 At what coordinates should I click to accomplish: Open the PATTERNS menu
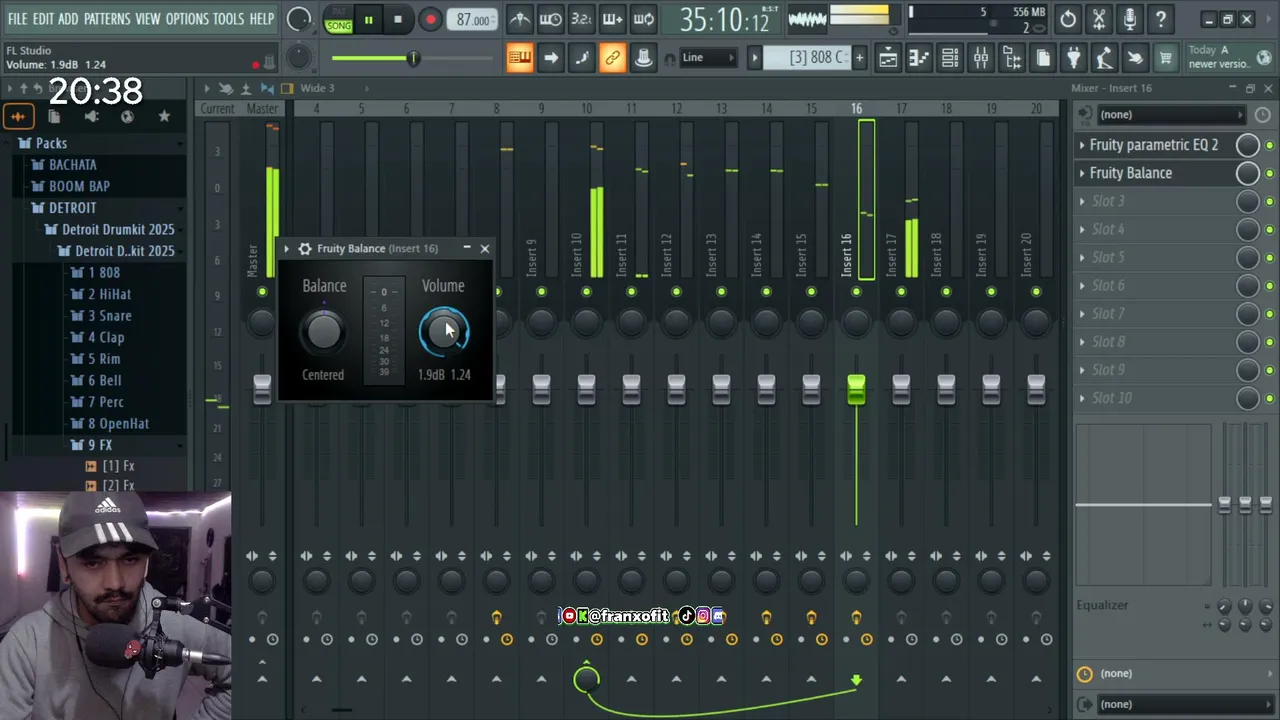point(107,19)
